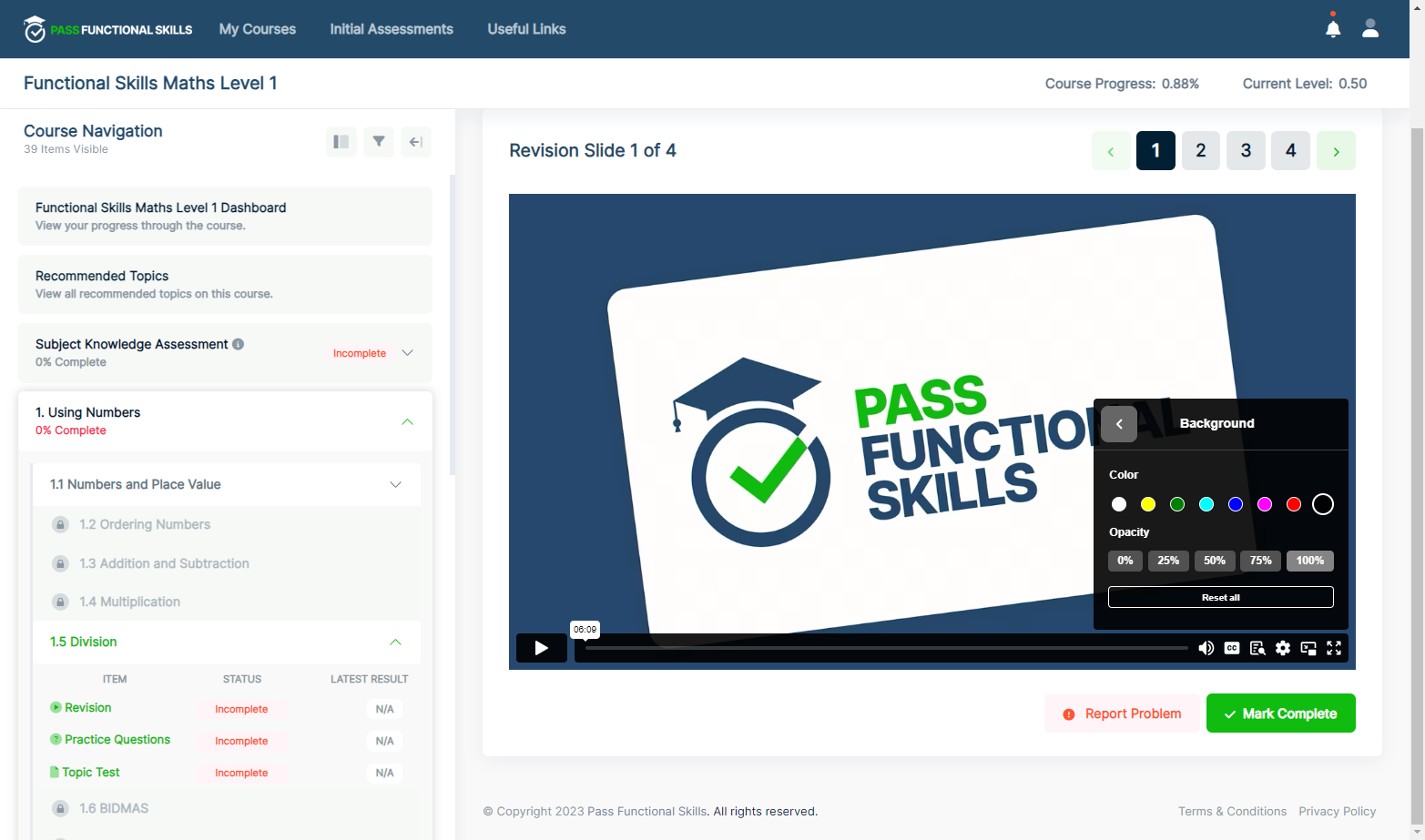The width and height of the screenshot is (1425, 840).
Task: Click the Pass Functional Skills logo
Action: [107, 29]
